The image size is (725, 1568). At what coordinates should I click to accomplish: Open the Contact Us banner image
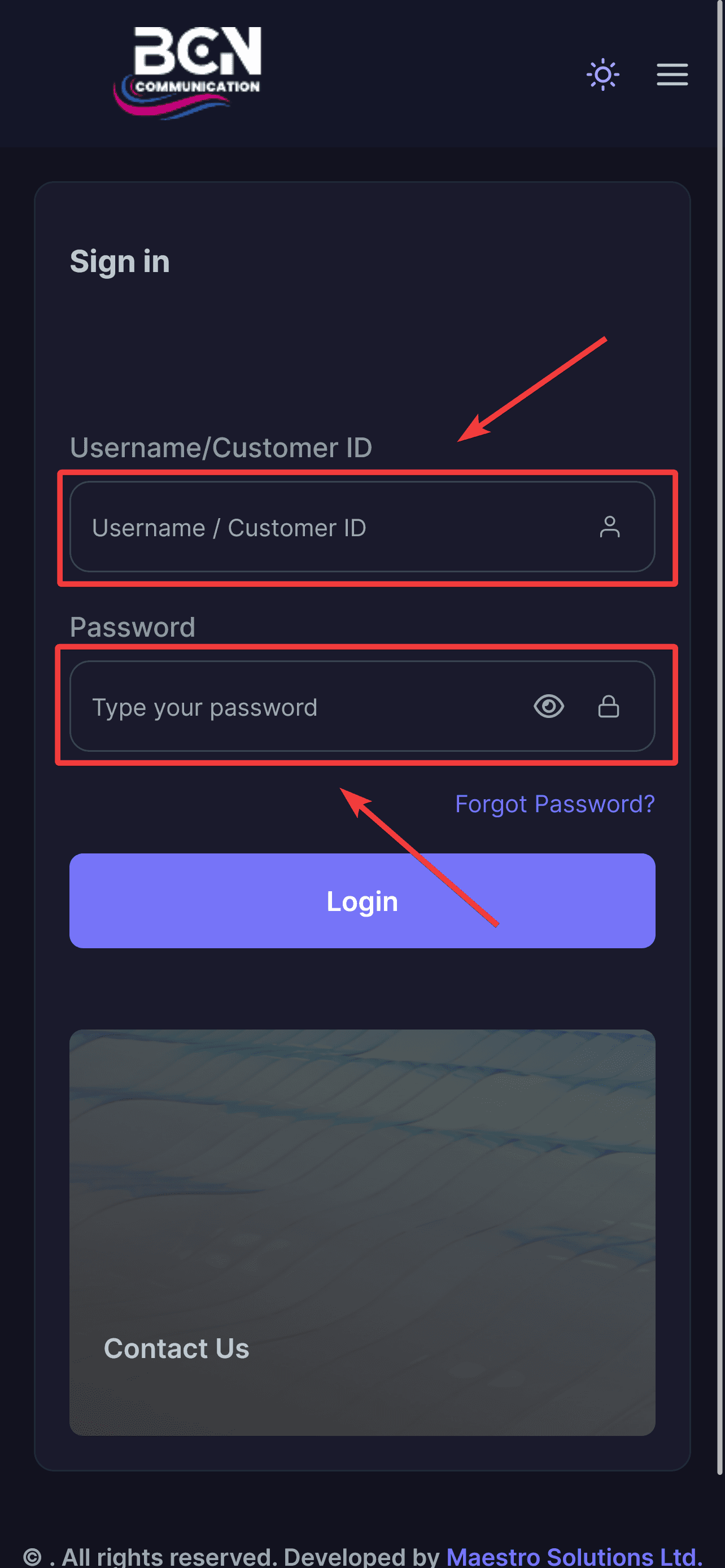pos(362,1187)
